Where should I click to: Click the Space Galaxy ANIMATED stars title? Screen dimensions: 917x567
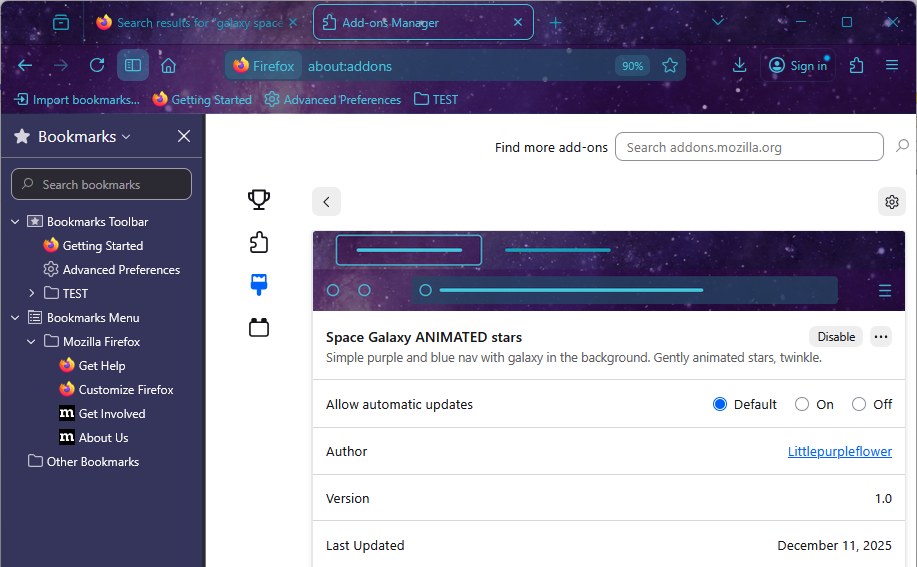pos(423,337)
